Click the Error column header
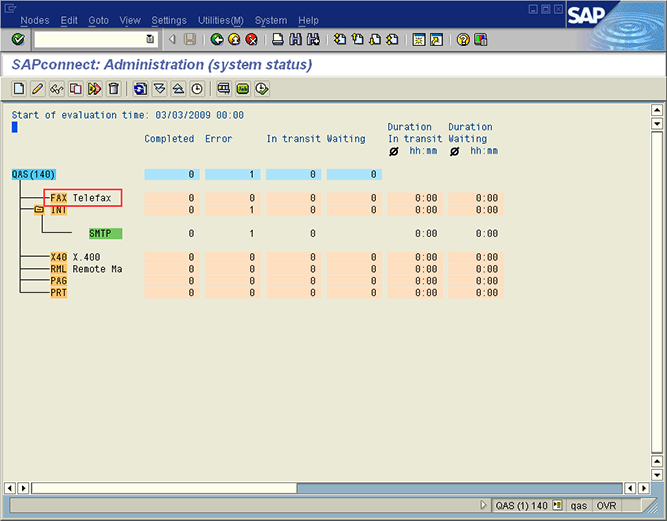This screenshot has height=521, width=667. pyautogui.click(x=219, y=139)
